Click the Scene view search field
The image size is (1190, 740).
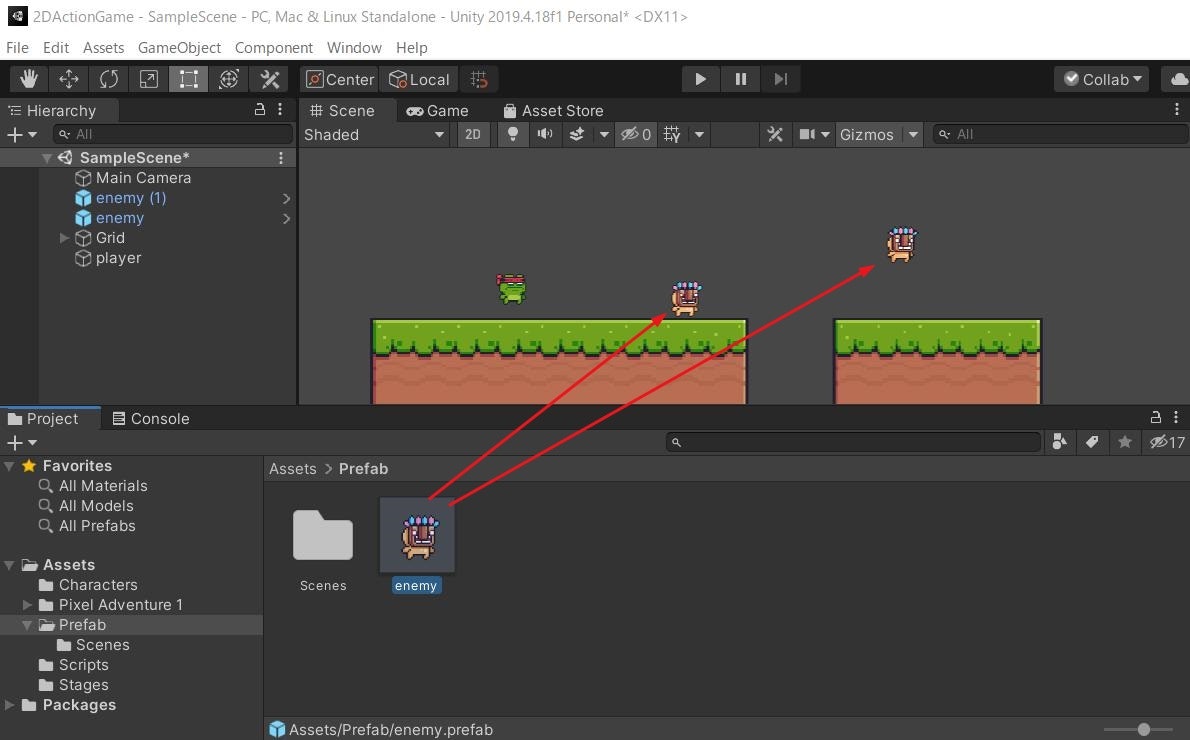(x=1059, y=134)
